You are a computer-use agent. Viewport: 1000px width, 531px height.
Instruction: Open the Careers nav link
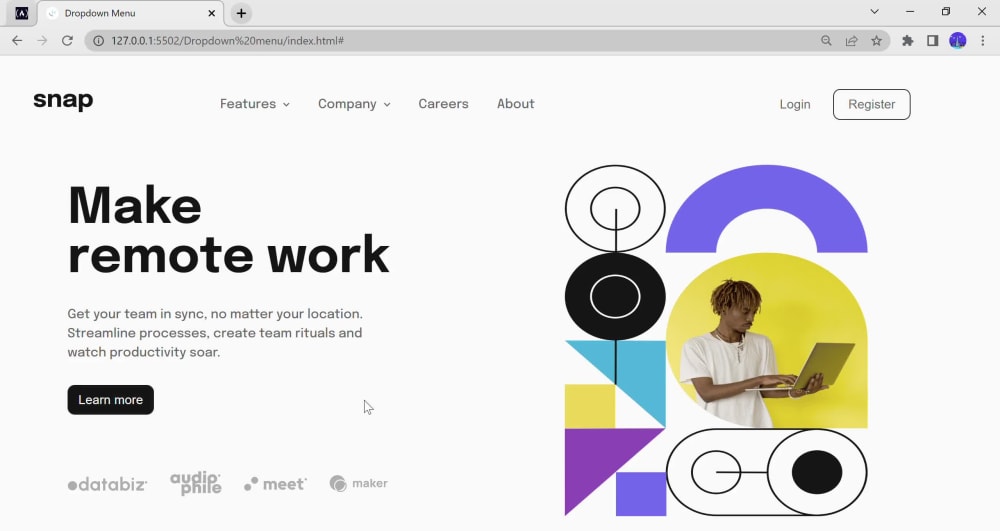pyautogui.click(x=443, y=104)
